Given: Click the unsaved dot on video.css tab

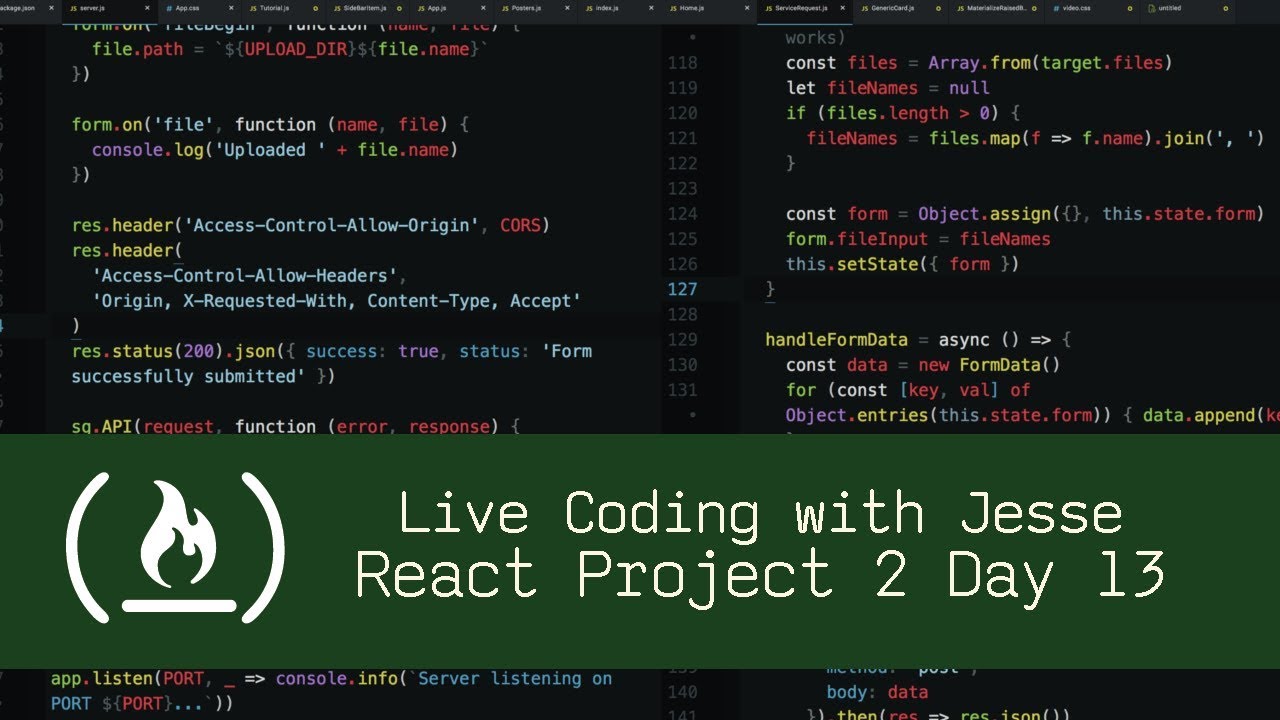Looking at the screenshot, I should tap(1130, 8).
